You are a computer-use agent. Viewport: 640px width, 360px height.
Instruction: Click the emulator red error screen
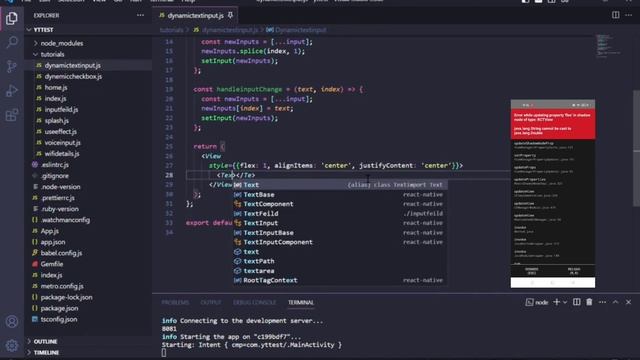(553, 124)
